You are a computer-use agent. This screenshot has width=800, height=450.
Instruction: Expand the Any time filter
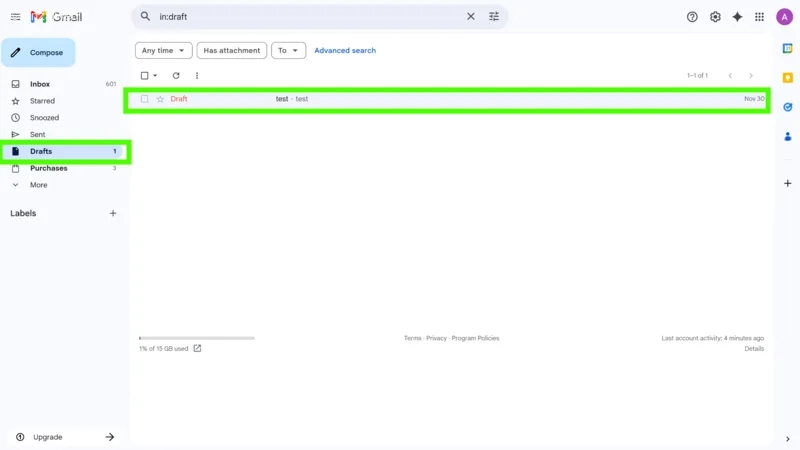tap(163, 50)
